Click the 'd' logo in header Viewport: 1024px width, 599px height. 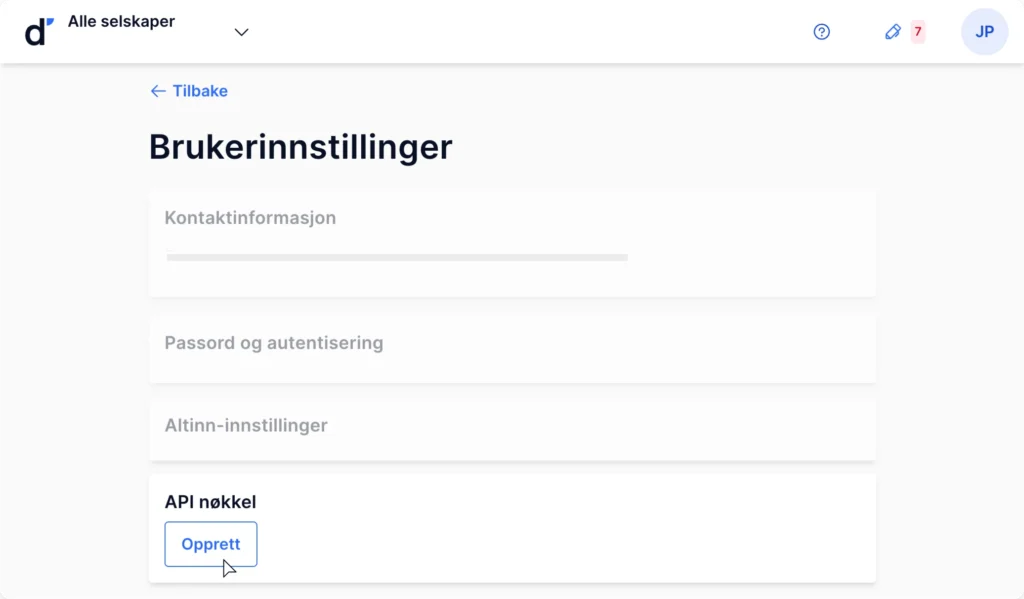click(39, 32)
